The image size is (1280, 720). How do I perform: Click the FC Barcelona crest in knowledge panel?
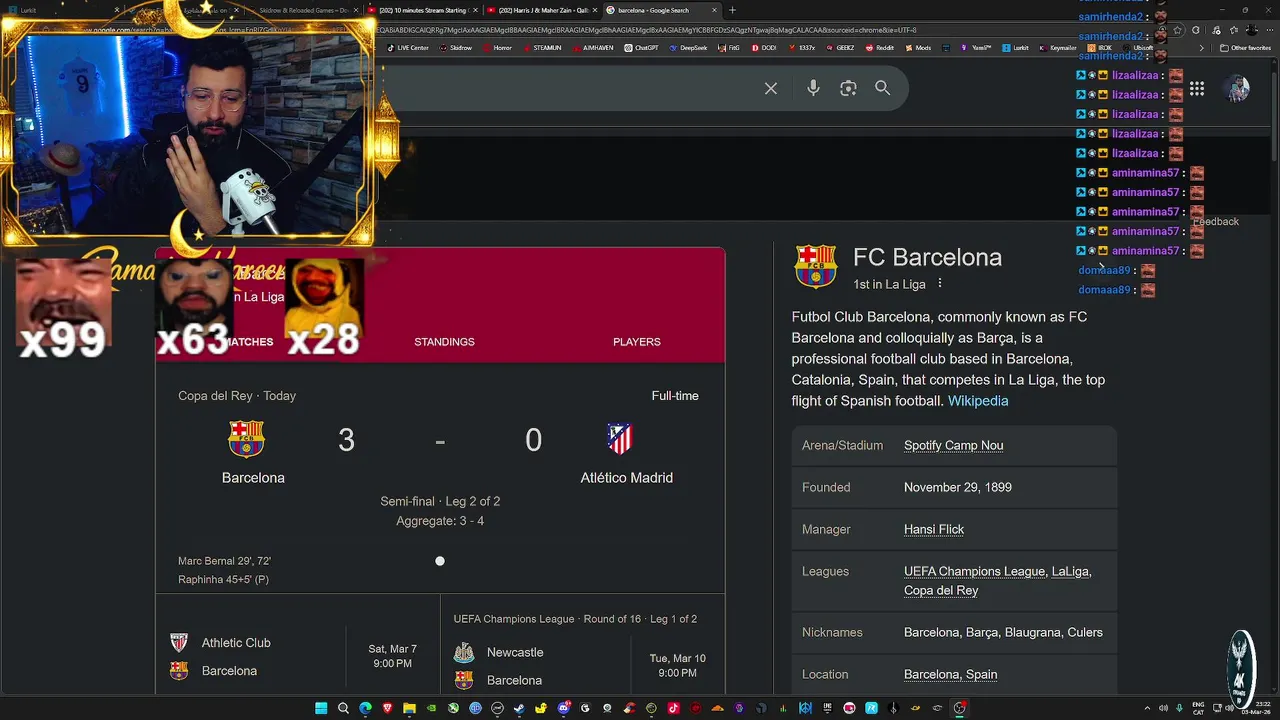(815, 267)
